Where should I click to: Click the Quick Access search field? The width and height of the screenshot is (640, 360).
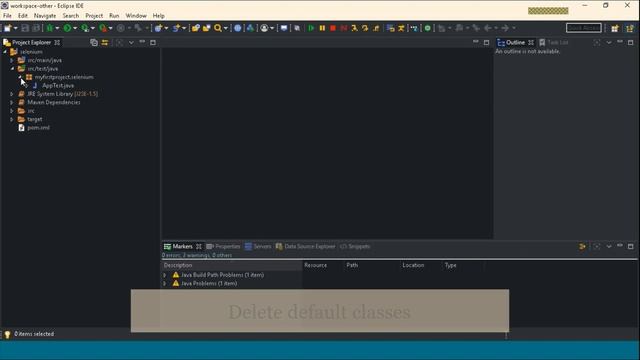coord(584,28)
